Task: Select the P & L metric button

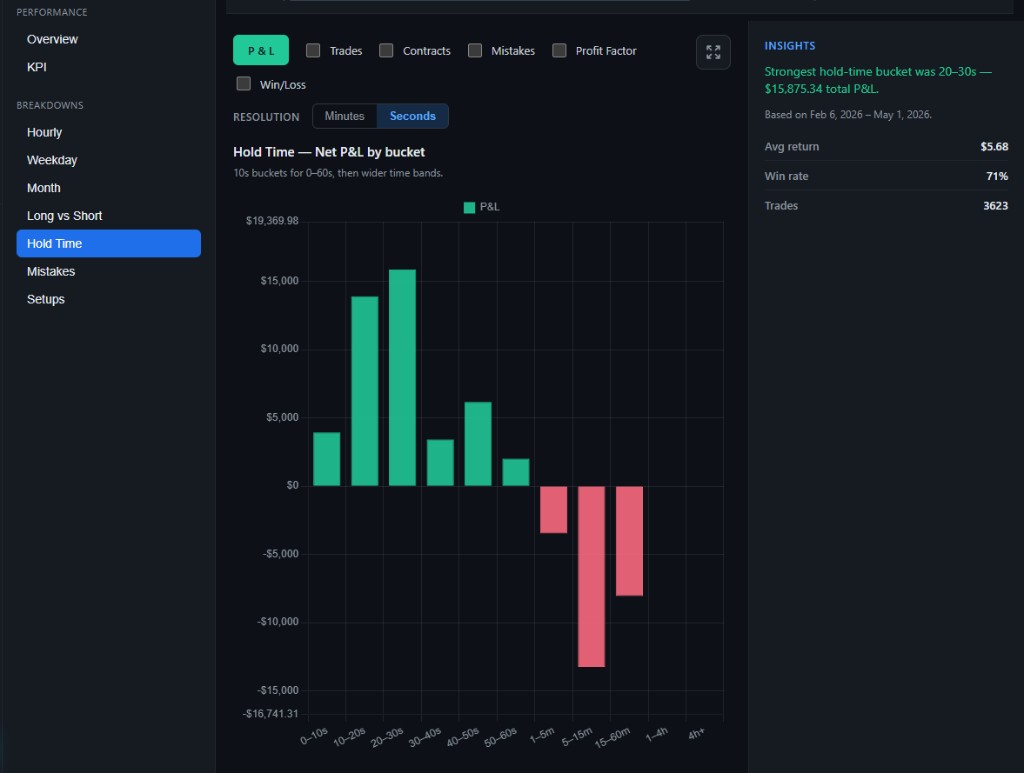Action: click(x=261, y=50)
